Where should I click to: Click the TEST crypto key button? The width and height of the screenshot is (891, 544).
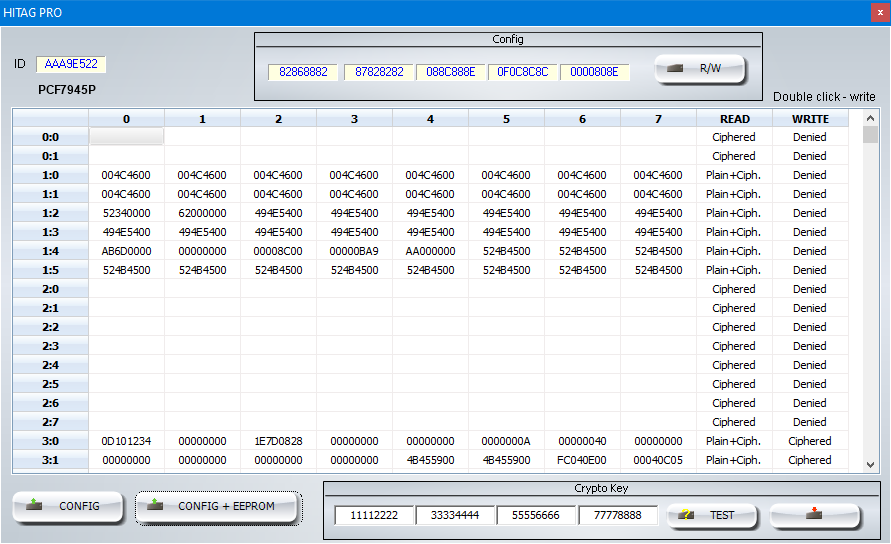coord(712,516)
